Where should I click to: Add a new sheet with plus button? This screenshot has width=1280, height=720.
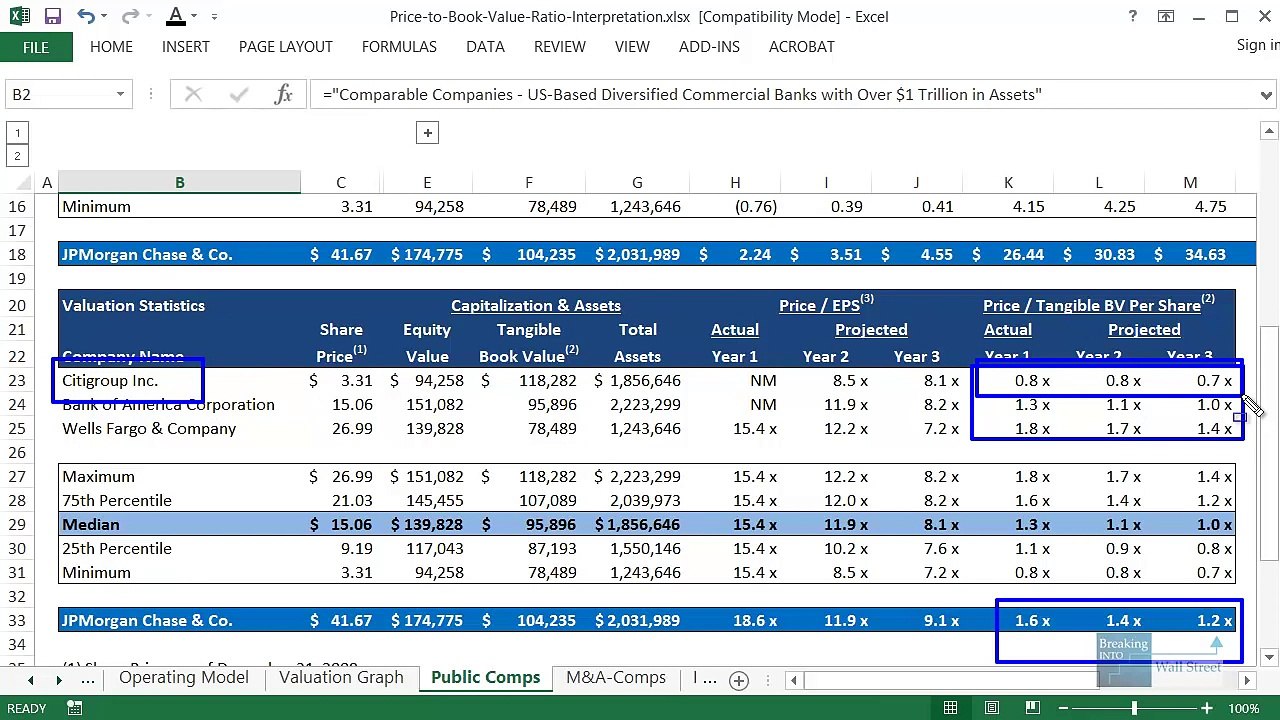(739, 680)
